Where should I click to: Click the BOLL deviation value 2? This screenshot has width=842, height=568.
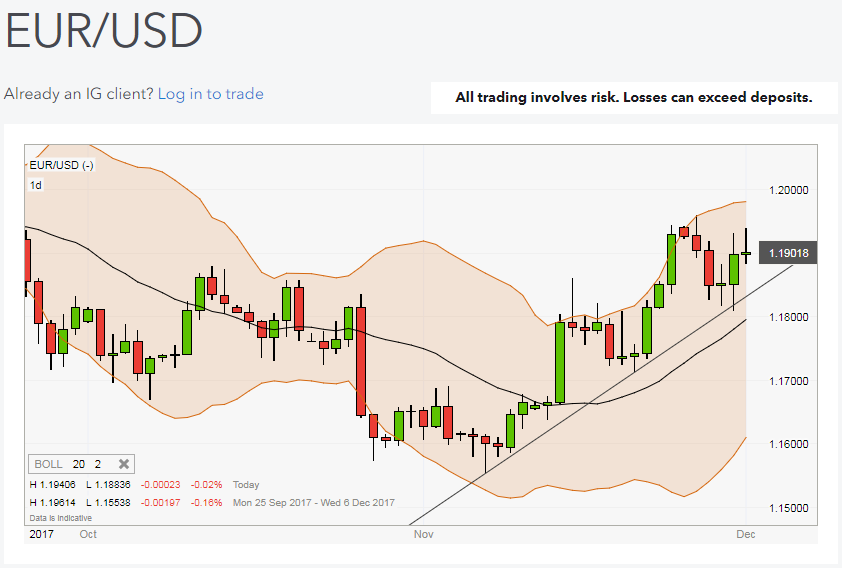pos(98,464)
